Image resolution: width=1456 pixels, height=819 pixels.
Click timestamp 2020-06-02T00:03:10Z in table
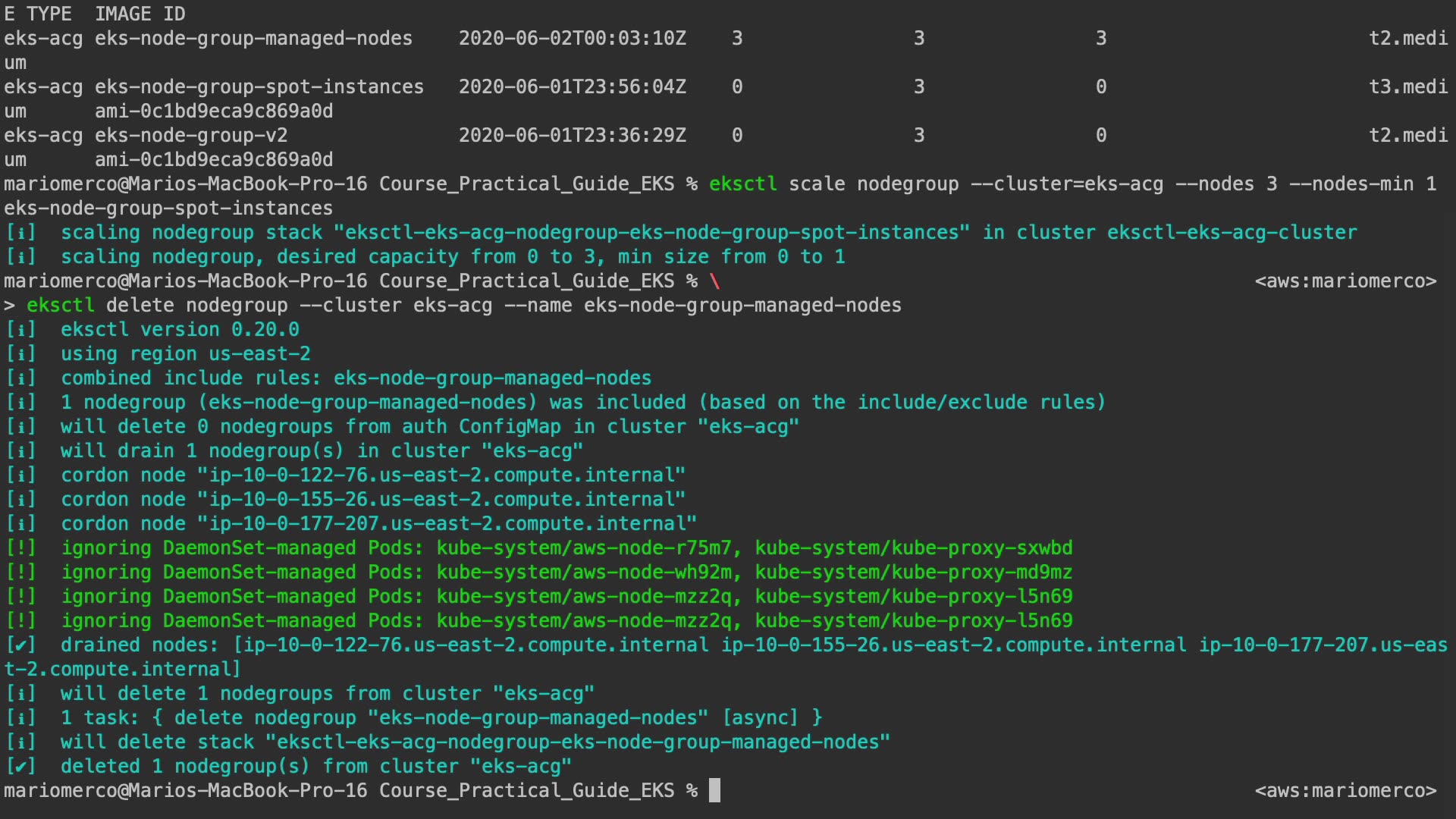(x=572, y=39)
